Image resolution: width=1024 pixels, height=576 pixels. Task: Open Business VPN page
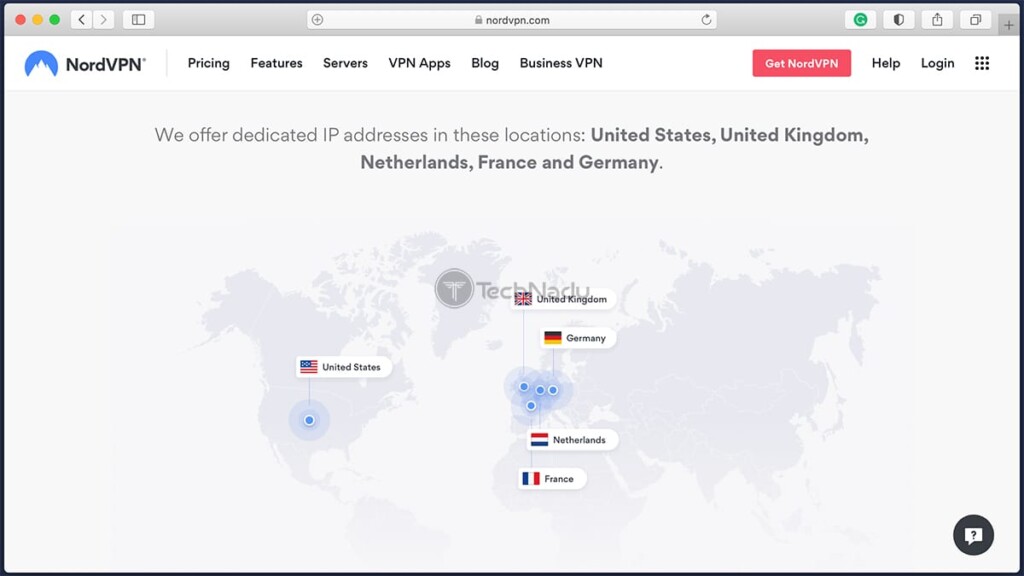pyautogui.click(x=561, y=63)
